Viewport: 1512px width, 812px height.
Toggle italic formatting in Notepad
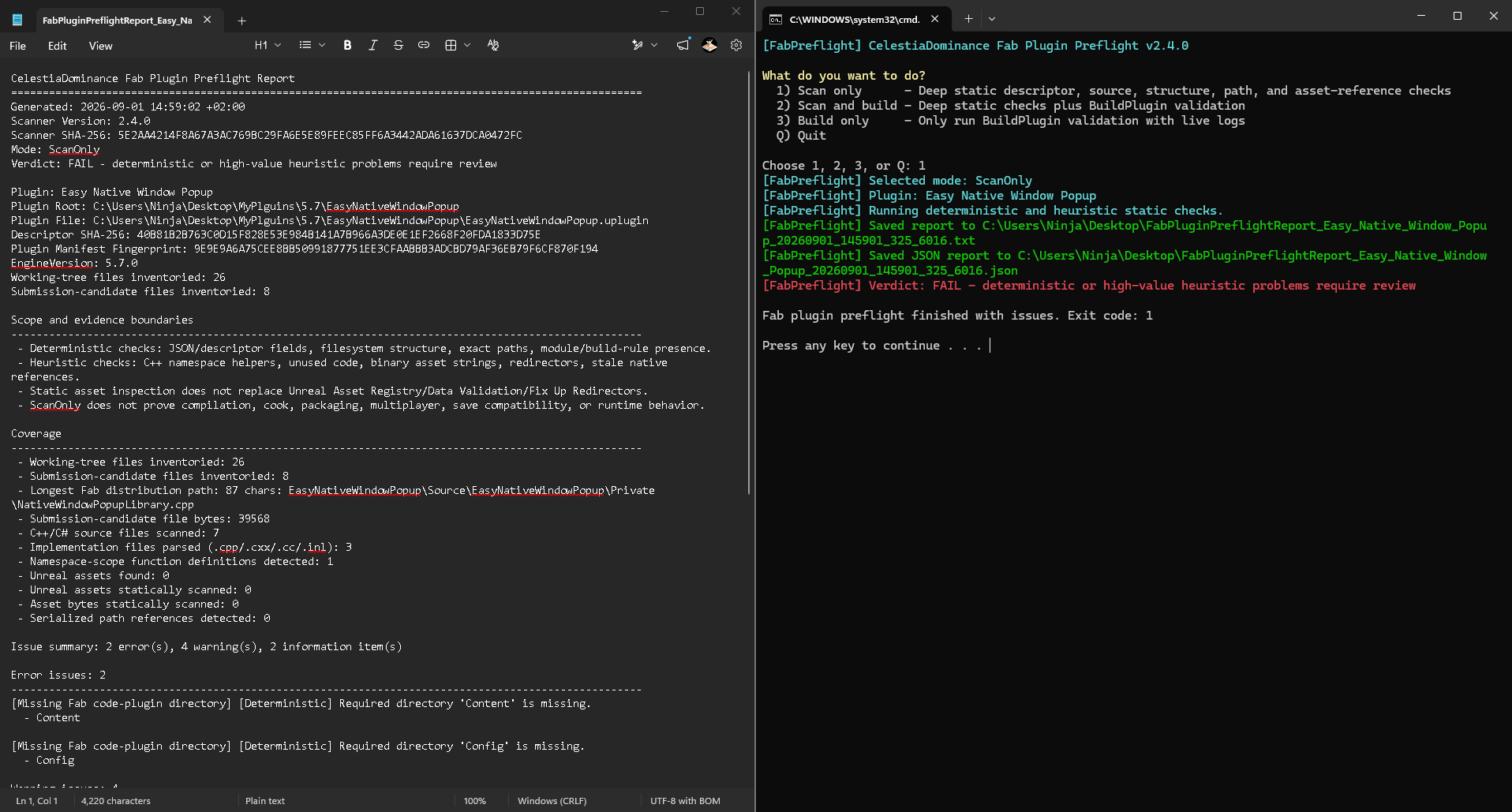click(x=372, y=45)
